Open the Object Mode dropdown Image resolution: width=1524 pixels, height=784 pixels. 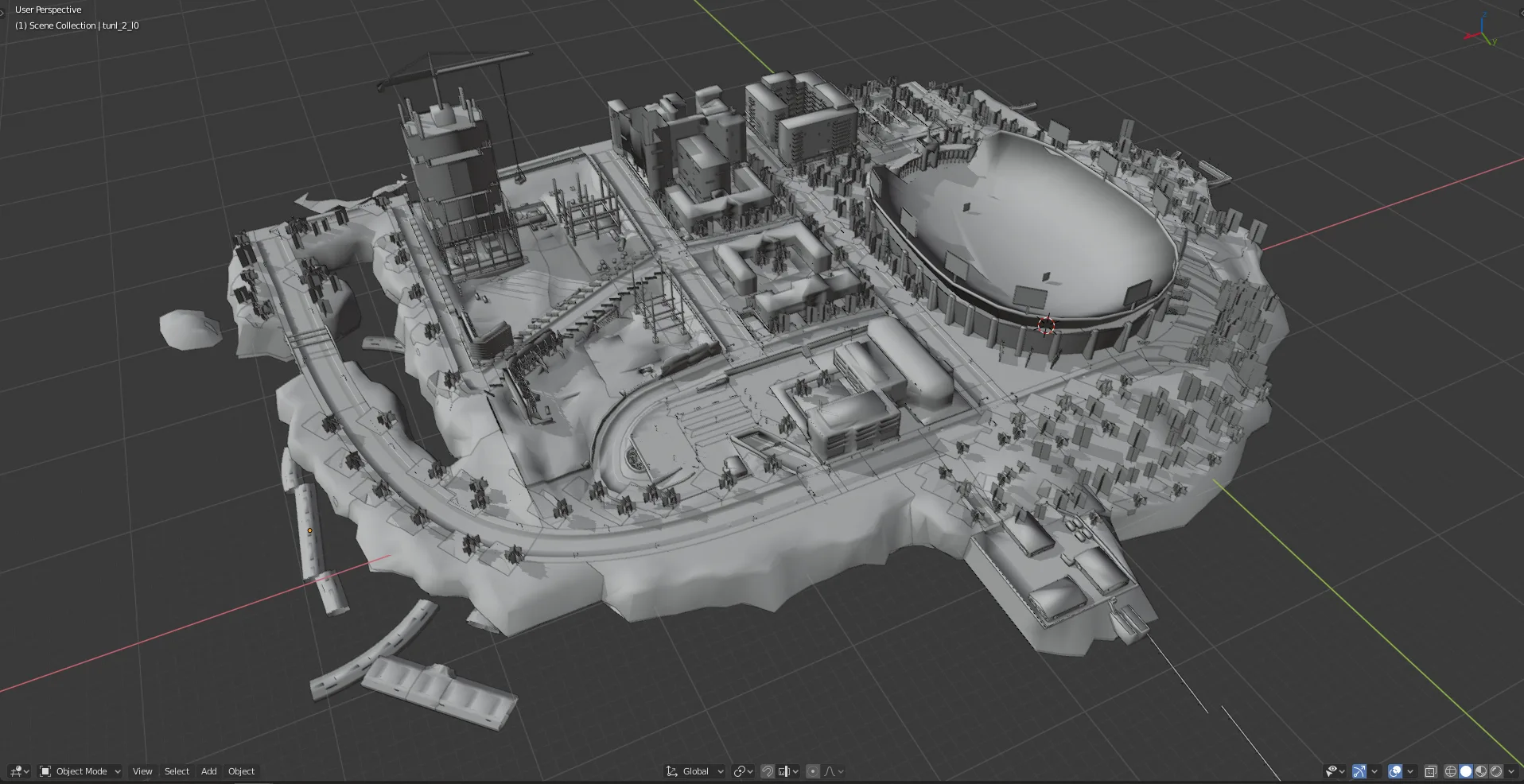(80, 771)
